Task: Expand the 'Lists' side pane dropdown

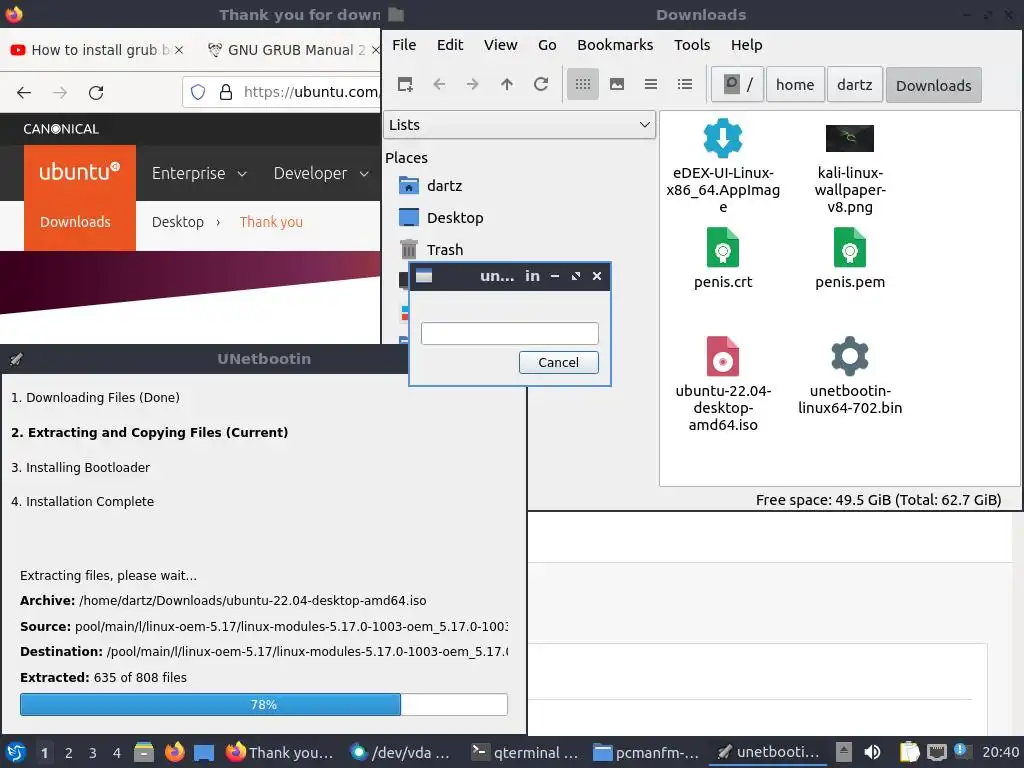Action: point(519,125)
